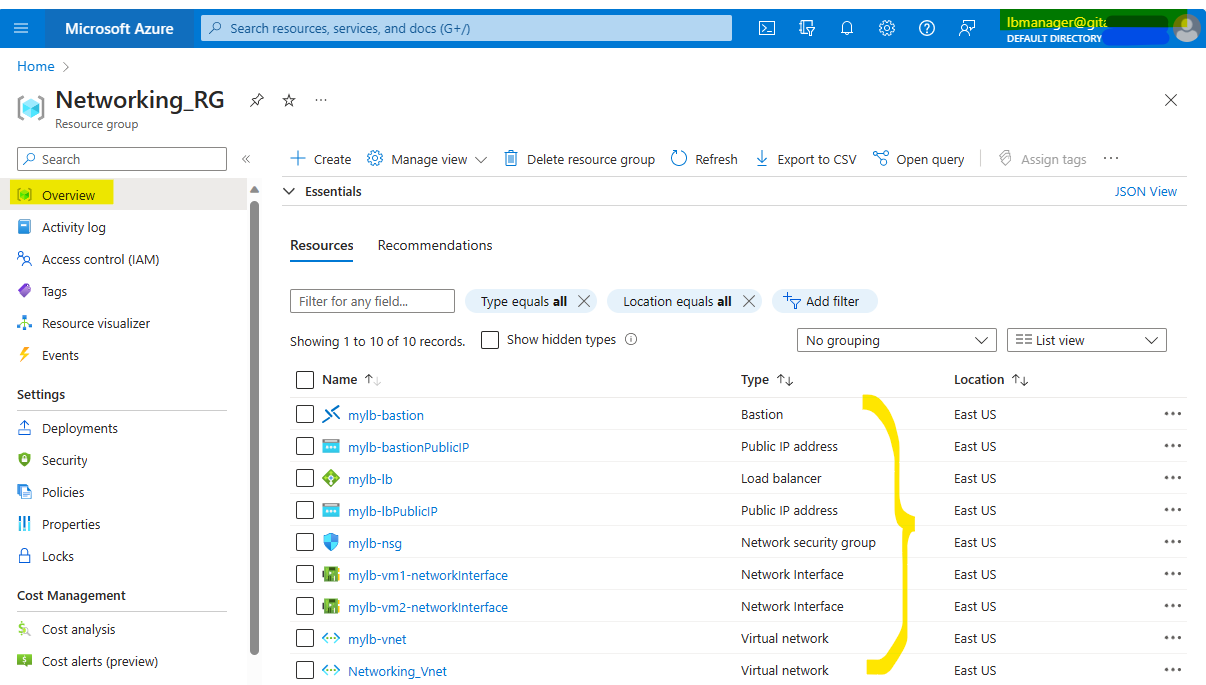Screen dimensions: 1206x685
Task: Open the List view dropdown
Action: [x=1087, y=340]
